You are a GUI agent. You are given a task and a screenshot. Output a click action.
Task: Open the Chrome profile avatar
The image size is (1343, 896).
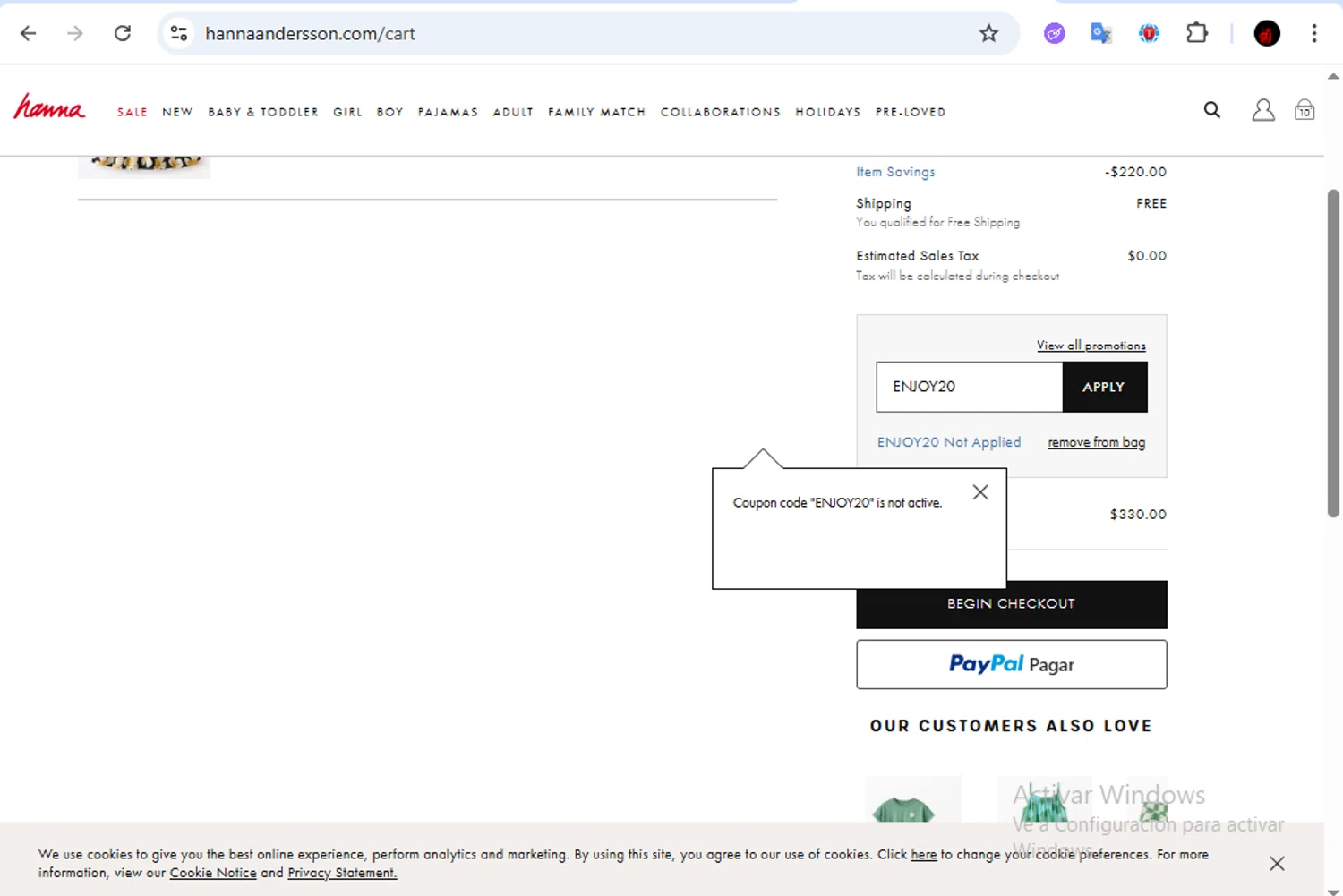[1267, 34]
